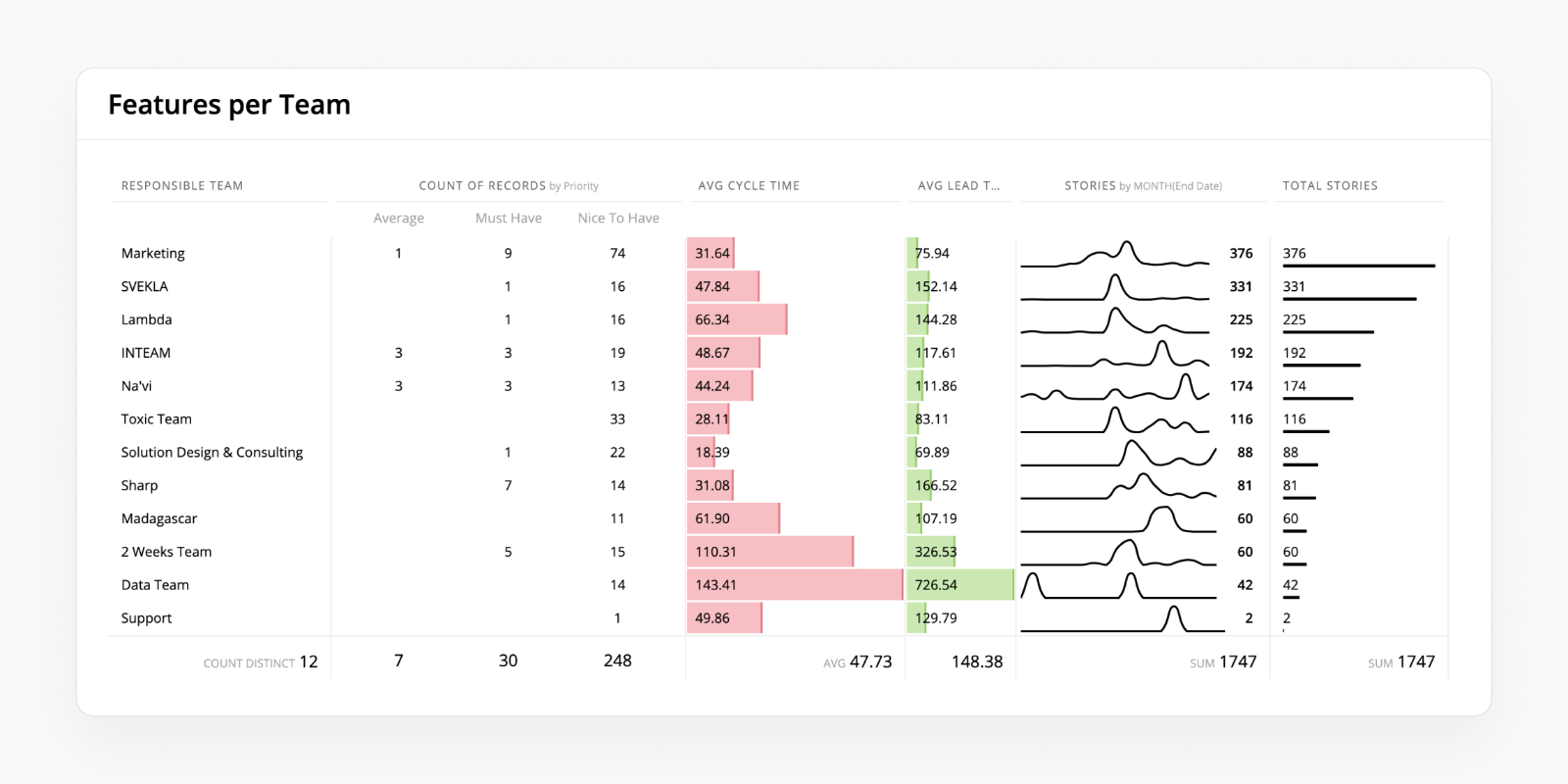Click the Stories by Month column header
This screenshot has height=784, width=1568.
[1143, 185]
